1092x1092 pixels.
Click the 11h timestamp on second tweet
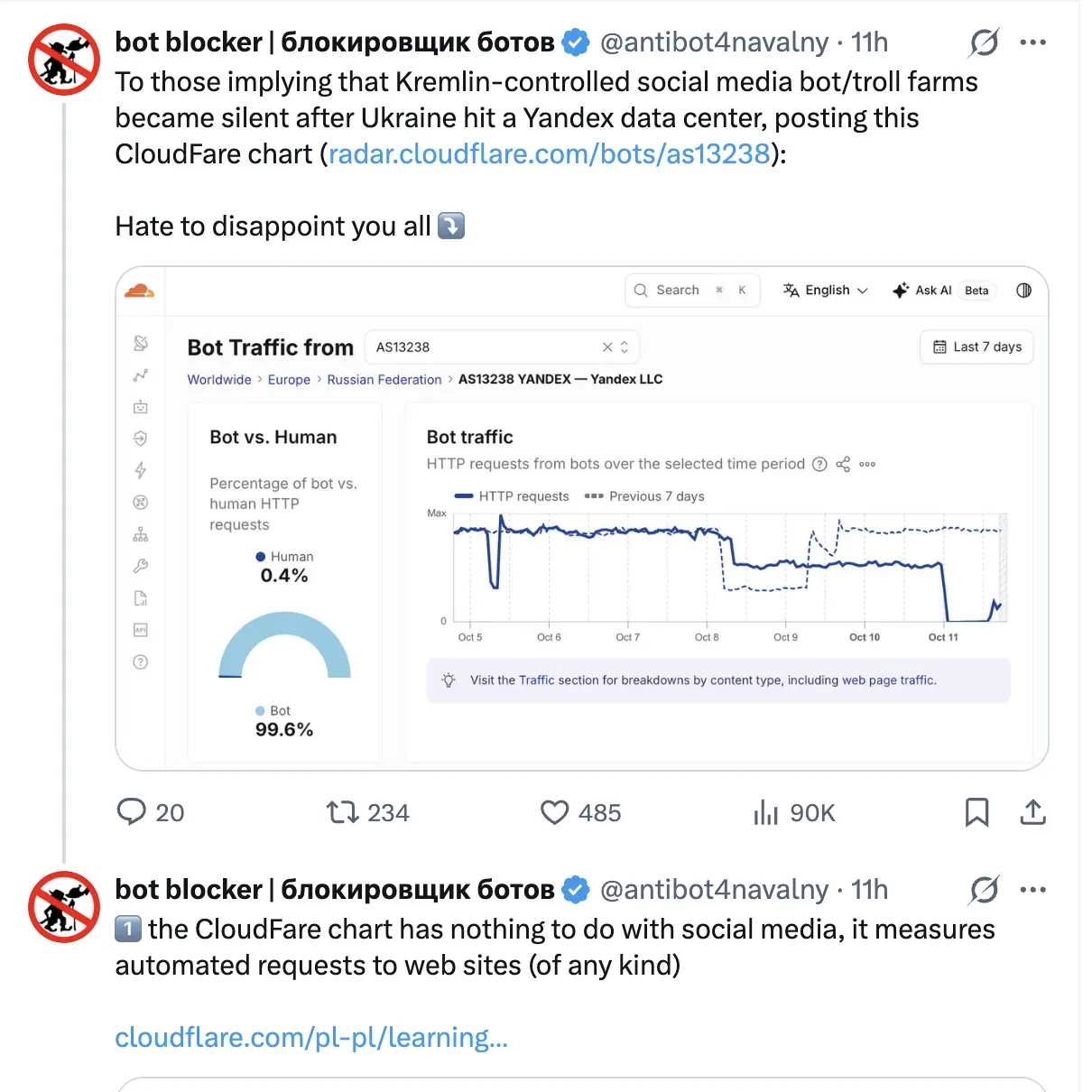point(869,890)
